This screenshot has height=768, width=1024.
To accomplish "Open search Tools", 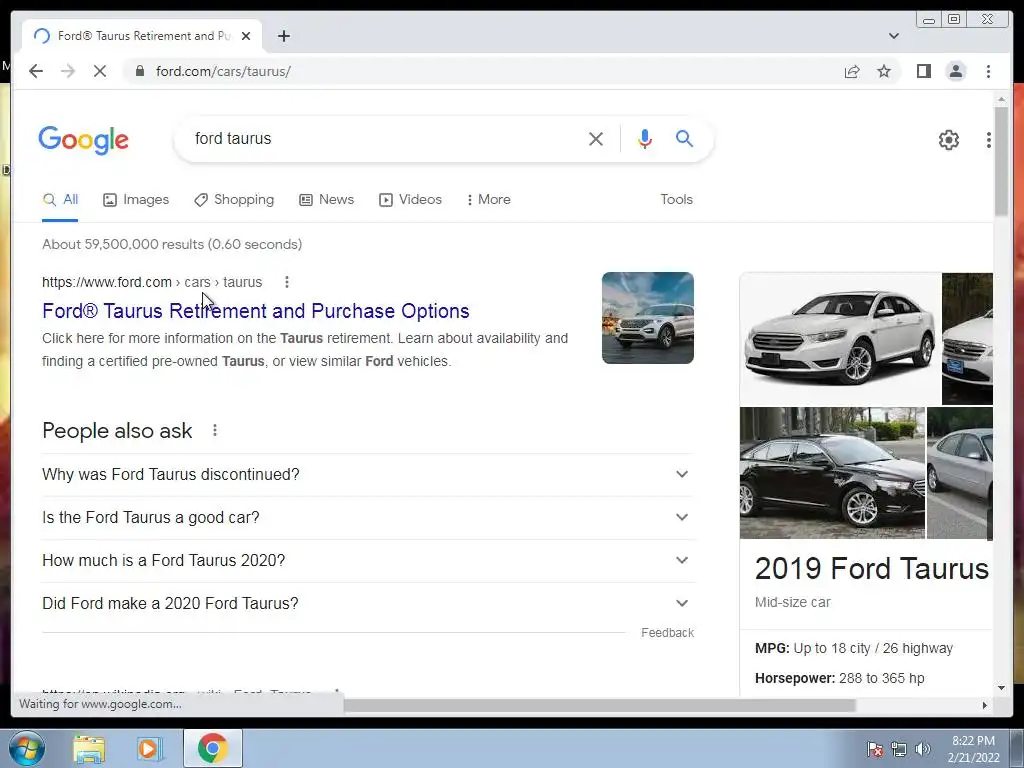I will pyautogui.click(x=676, y=200).
